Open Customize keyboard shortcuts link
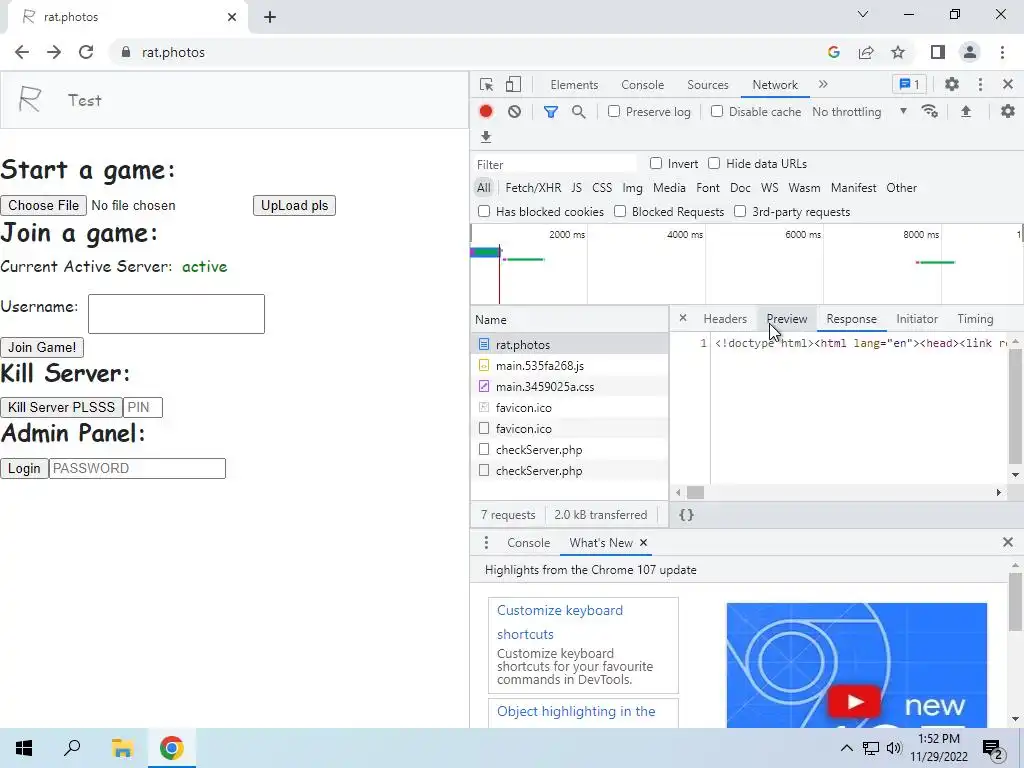Screen dimensions: 1024x768 560,622
